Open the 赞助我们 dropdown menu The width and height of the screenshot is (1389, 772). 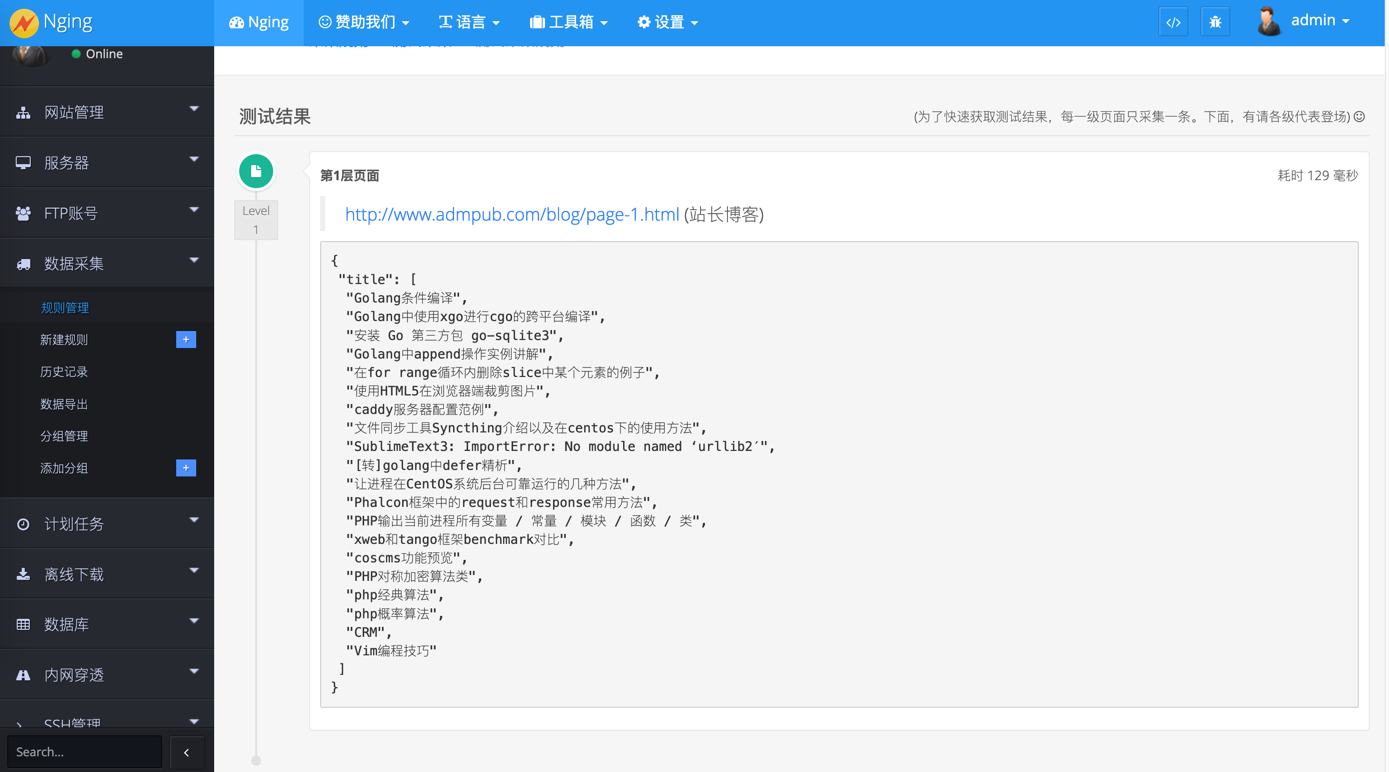(364, 22)
